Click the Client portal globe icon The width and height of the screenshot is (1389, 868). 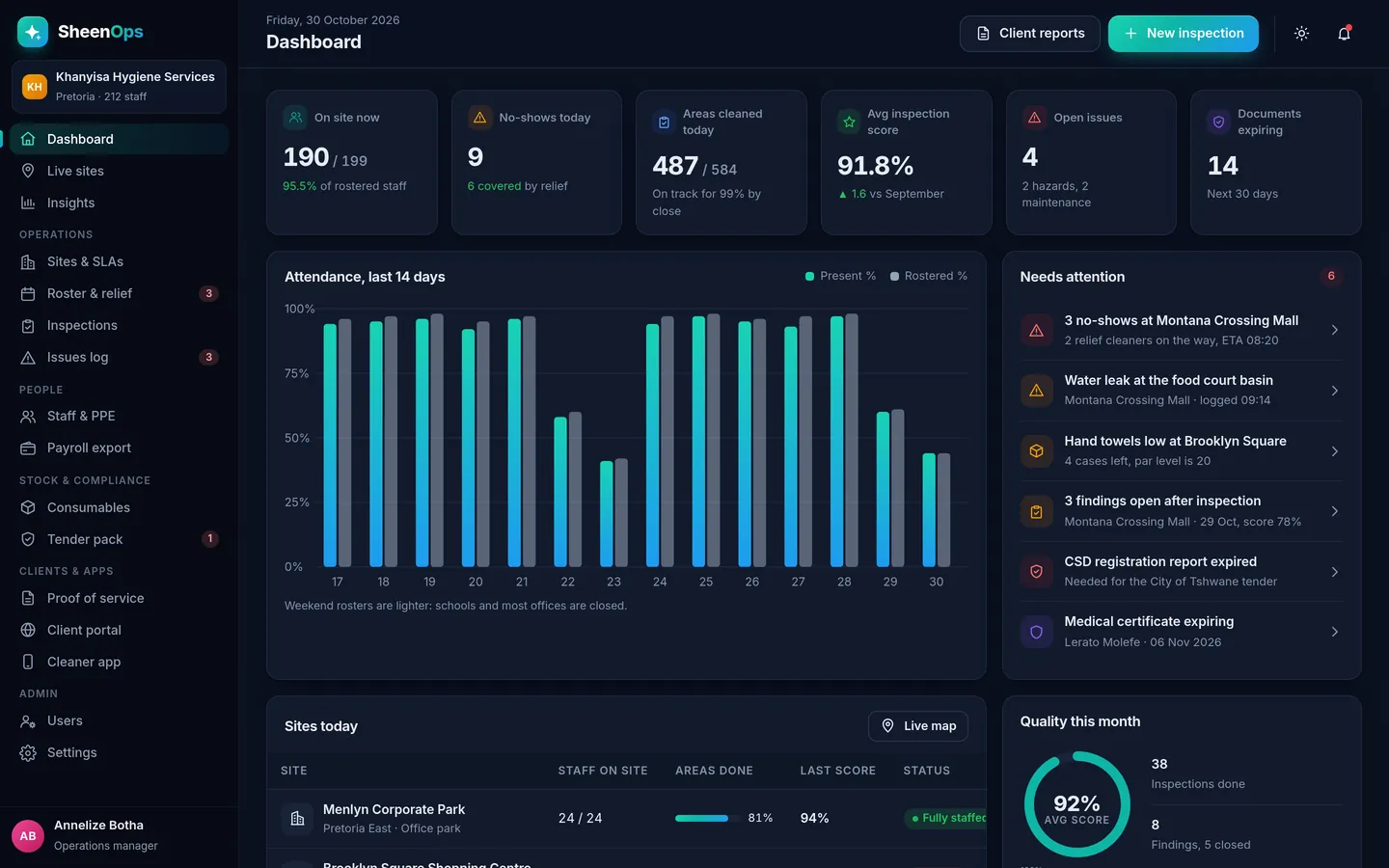coord(28,630)
